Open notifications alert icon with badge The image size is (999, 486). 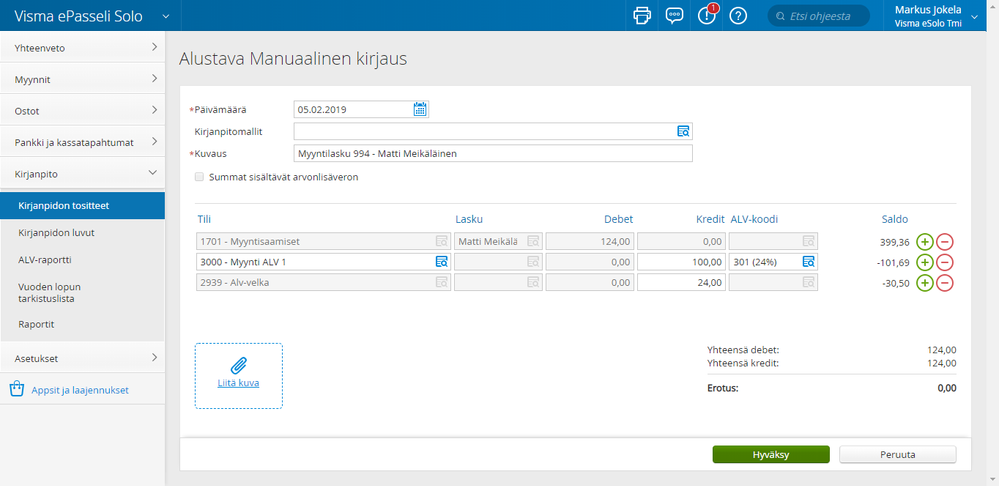(707, 16)
